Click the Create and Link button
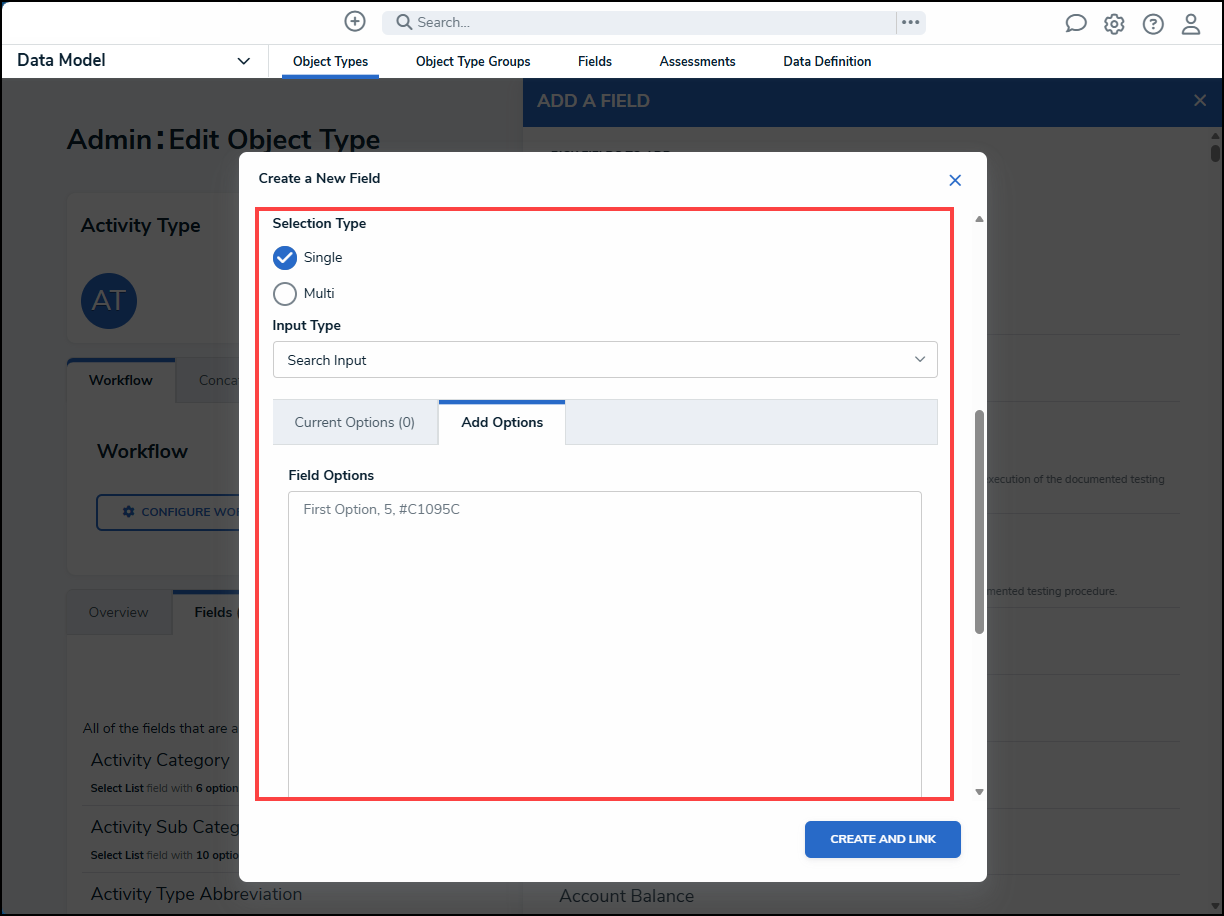Image resolution: width=1224 pixels, height=916 pixels. click(x=883, y=839)
